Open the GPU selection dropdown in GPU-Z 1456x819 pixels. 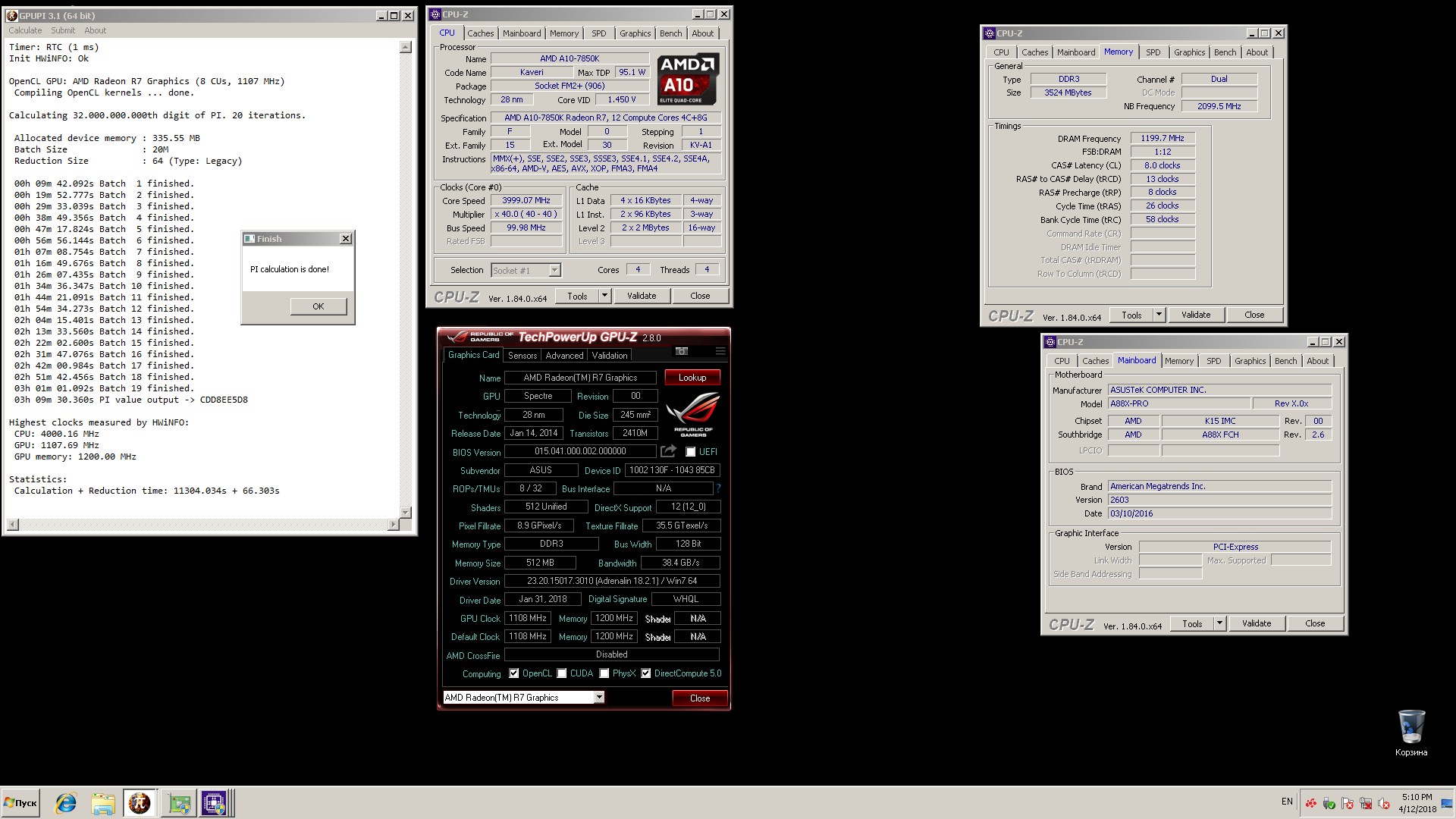[x=599, y=698]
